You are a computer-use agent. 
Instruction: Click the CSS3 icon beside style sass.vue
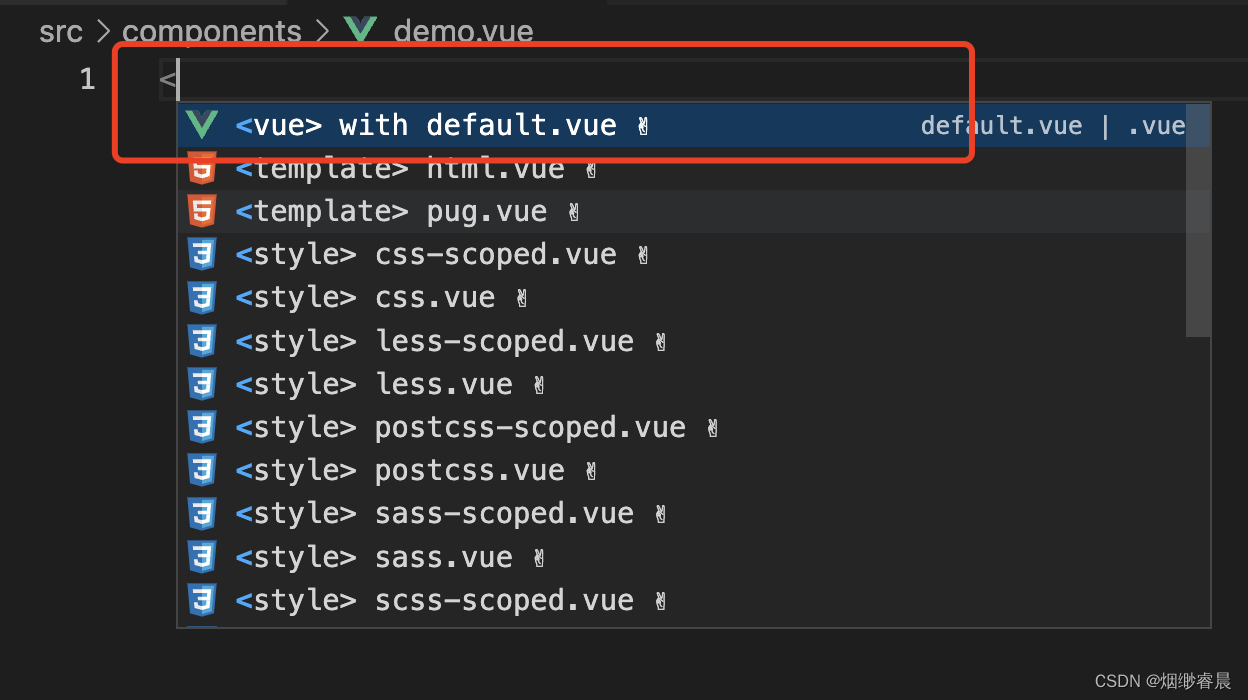click(x=202, y=556)
